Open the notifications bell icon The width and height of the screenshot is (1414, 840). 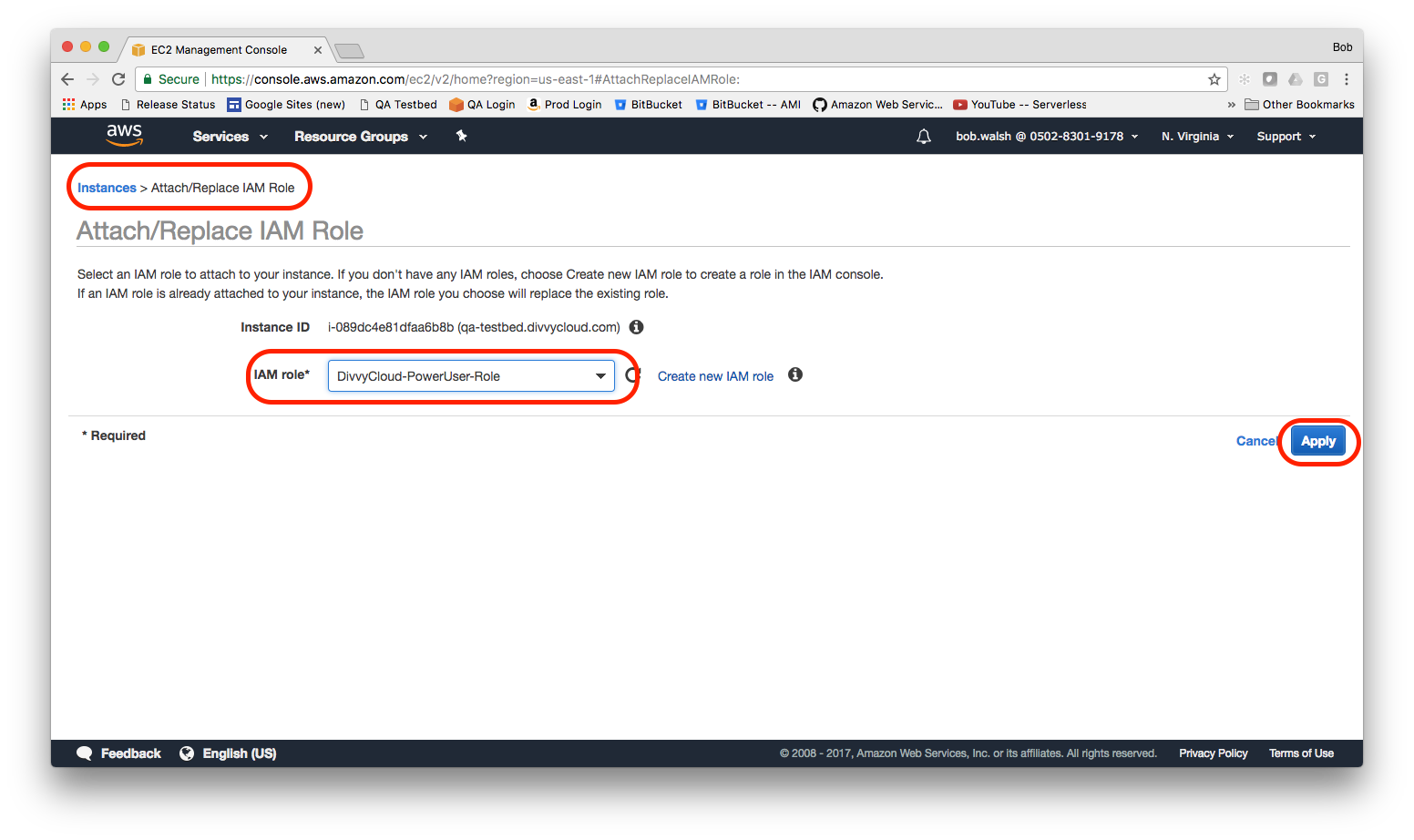[924, 137]
